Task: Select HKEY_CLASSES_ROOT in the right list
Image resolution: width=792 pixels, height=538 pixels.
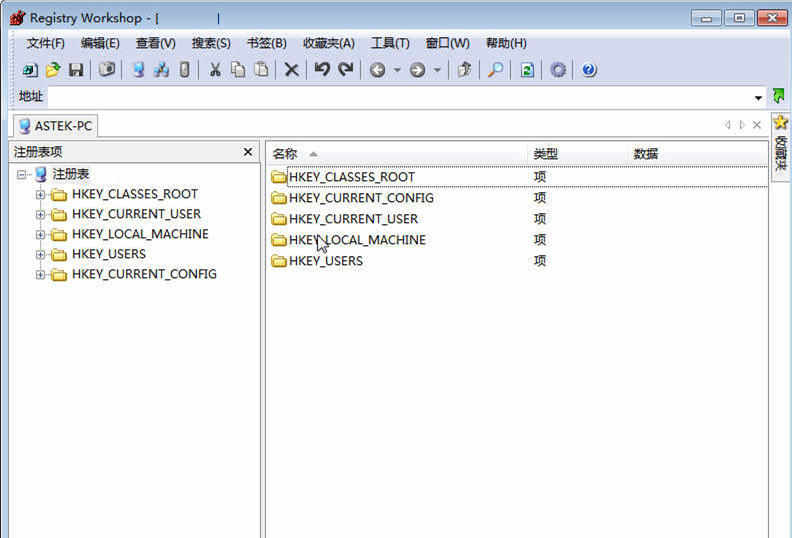Action: coord(518,177)
